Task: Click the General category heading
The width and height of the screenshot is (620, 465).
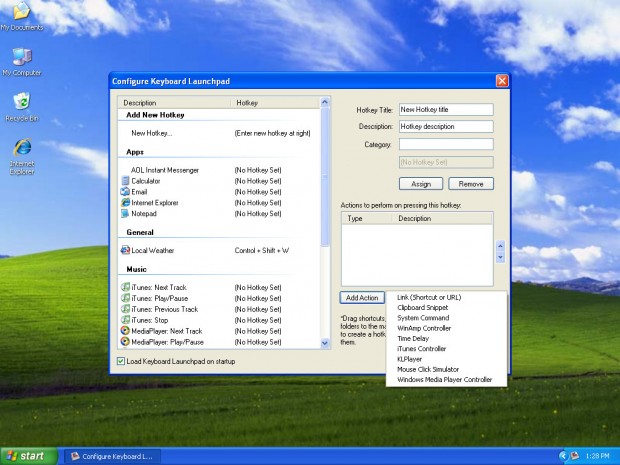Action: (140, 232)
